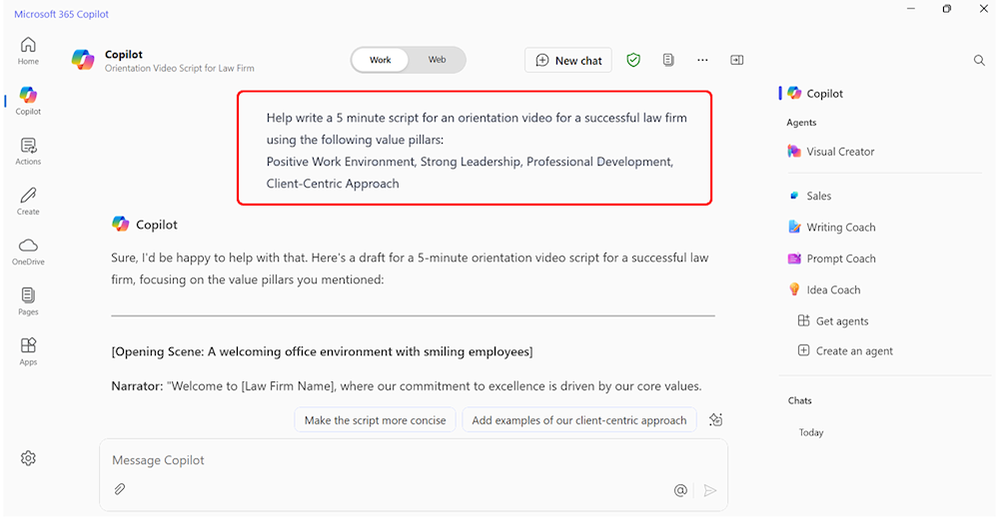Image resolution: width=999 pixels, height=521 pixels.
Task: Open the notebook page icon in header
Action: click(x=668, y=60)
